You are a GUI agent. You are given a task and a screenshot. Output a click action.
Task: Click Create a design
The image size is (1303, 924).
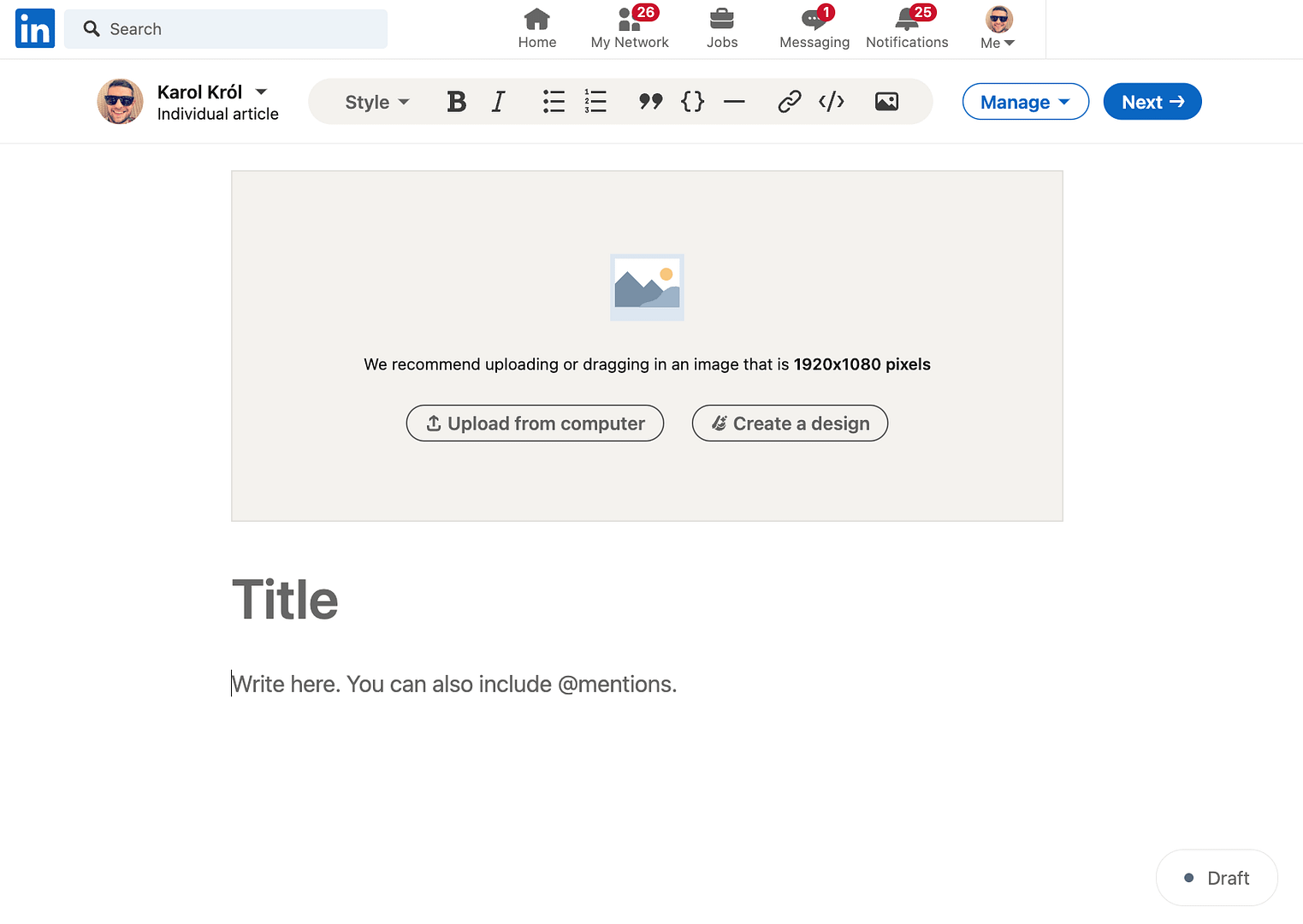(789, 423)
